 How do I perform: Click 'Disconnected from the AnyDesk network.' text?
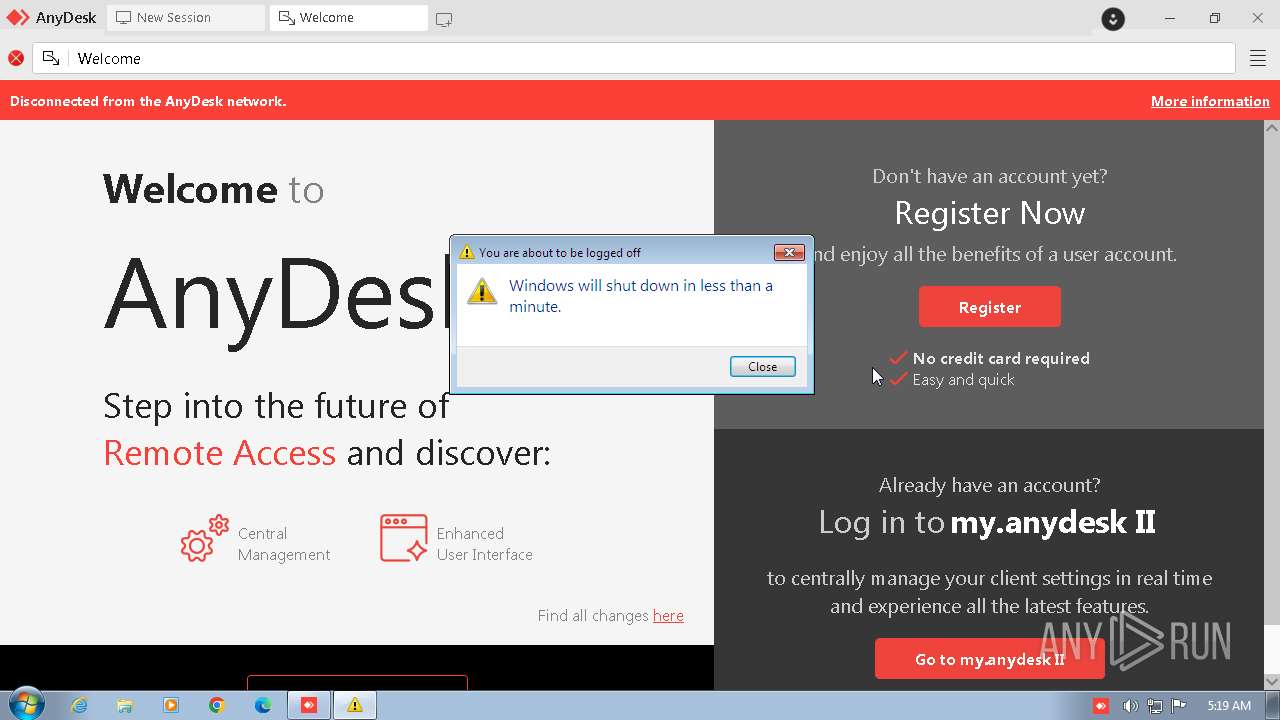coord(148,101)
